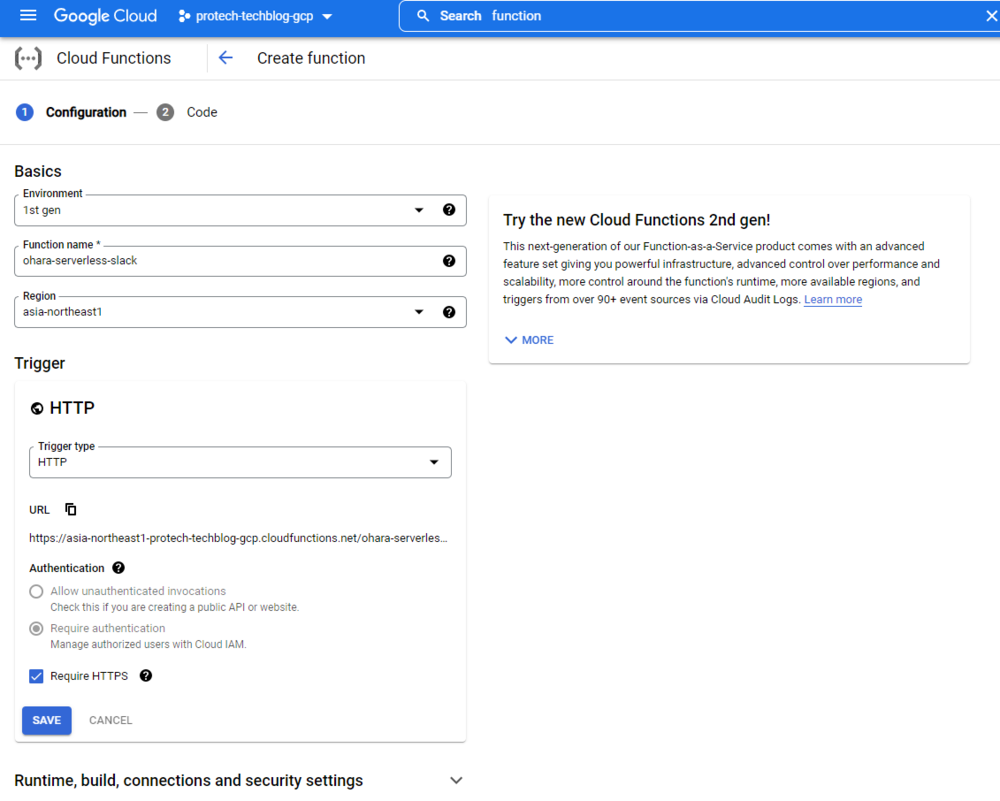Uncheck the Require HTTPS checkbox
The width and height of the screenshot is (1000, 801).
37,676
